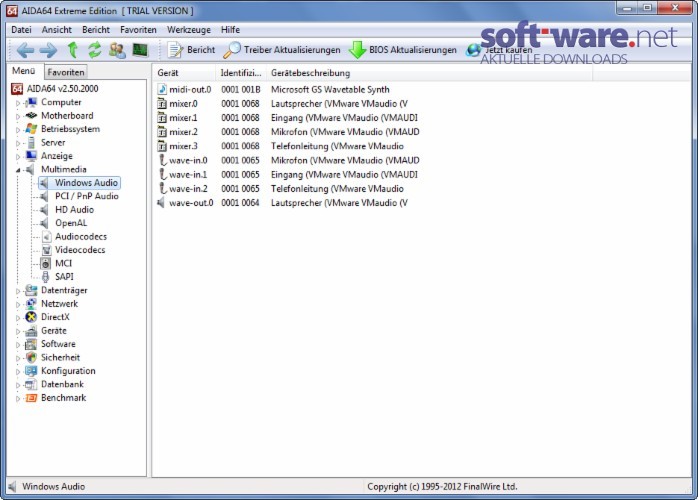Select the midi-out.0 row

coord(273,89)
